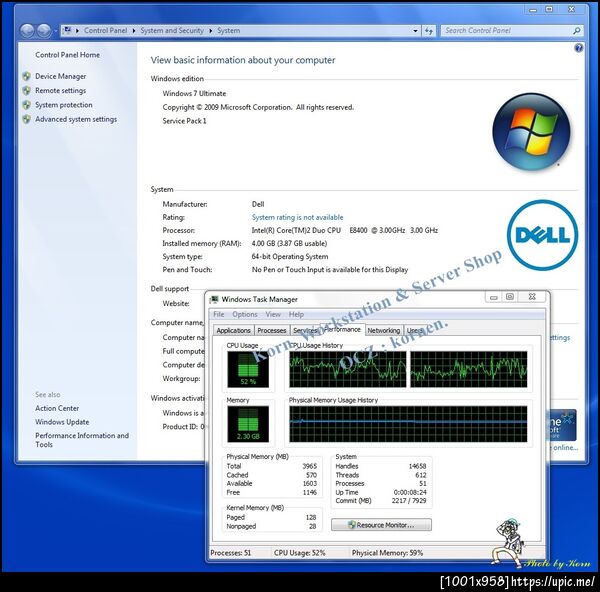Switch to the Networking tab

click(383, 331)
